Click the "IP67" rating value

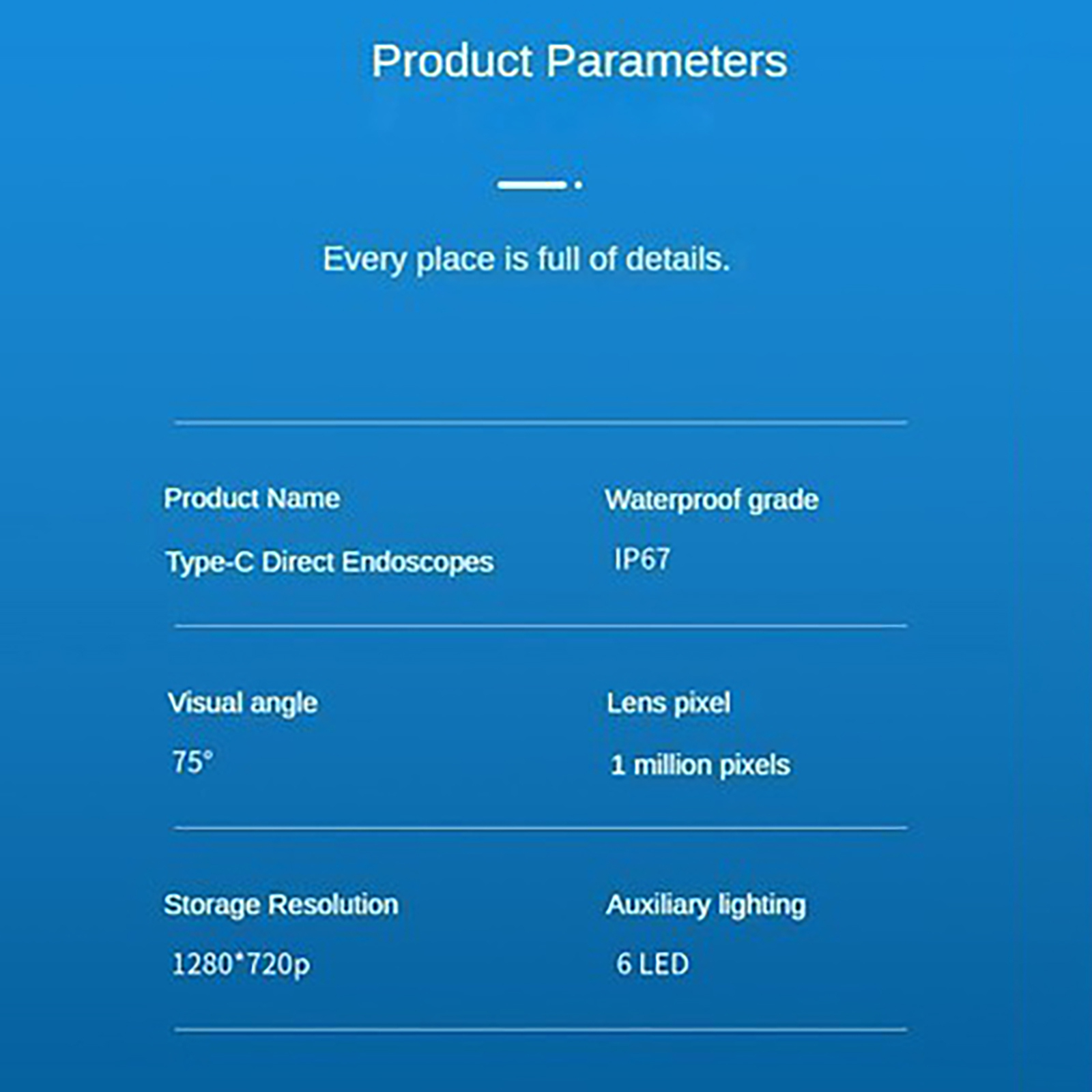pos(642,560)
